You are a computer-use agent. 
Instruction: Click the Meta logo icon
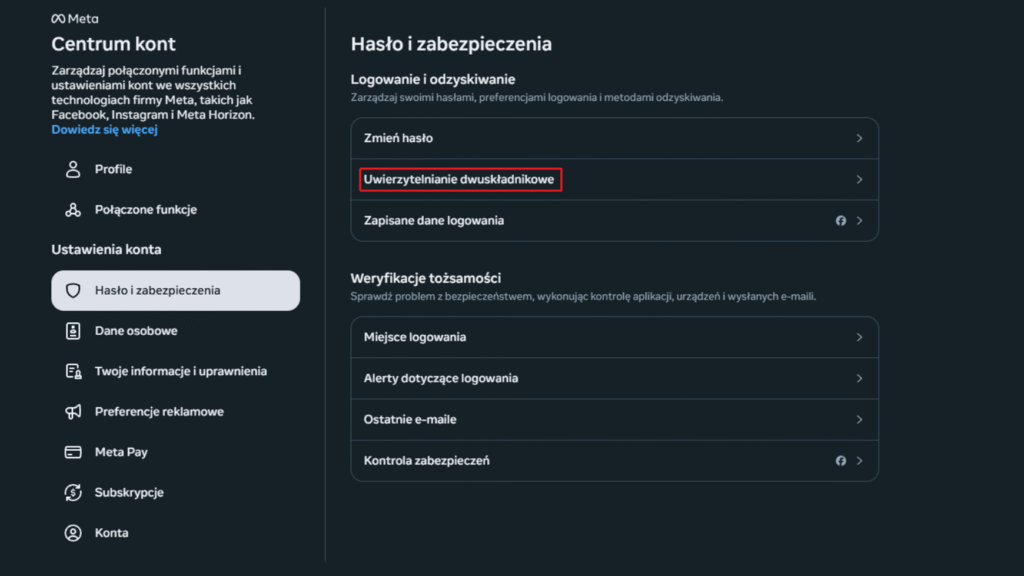pos(59,19)
